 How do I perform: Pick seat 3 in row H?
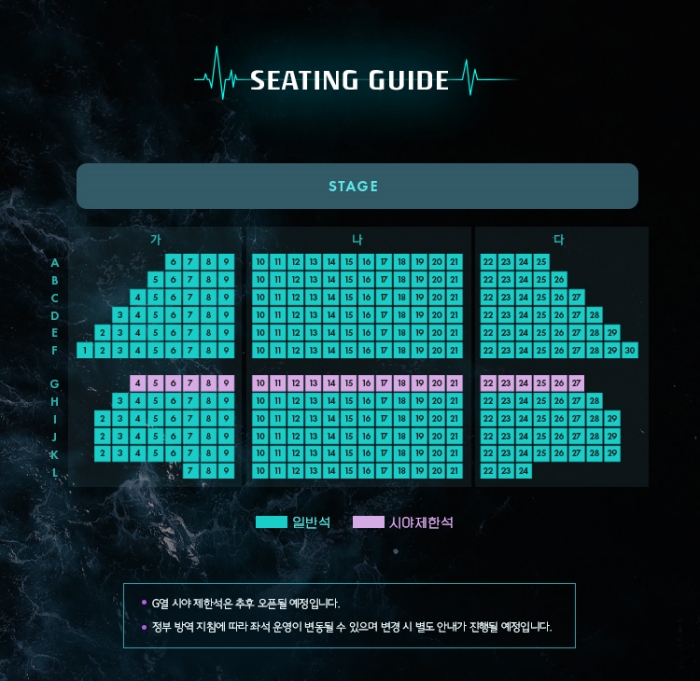click(x=120, y=401)
